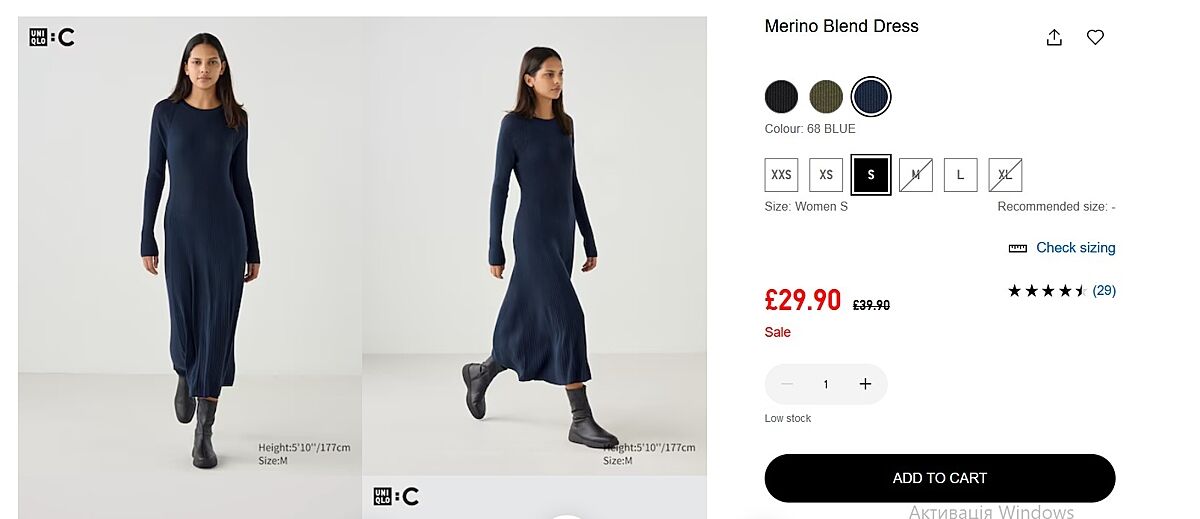
Task: Open the (29) reviews link
Action: pyautogui.click(x=1104, y=291)
